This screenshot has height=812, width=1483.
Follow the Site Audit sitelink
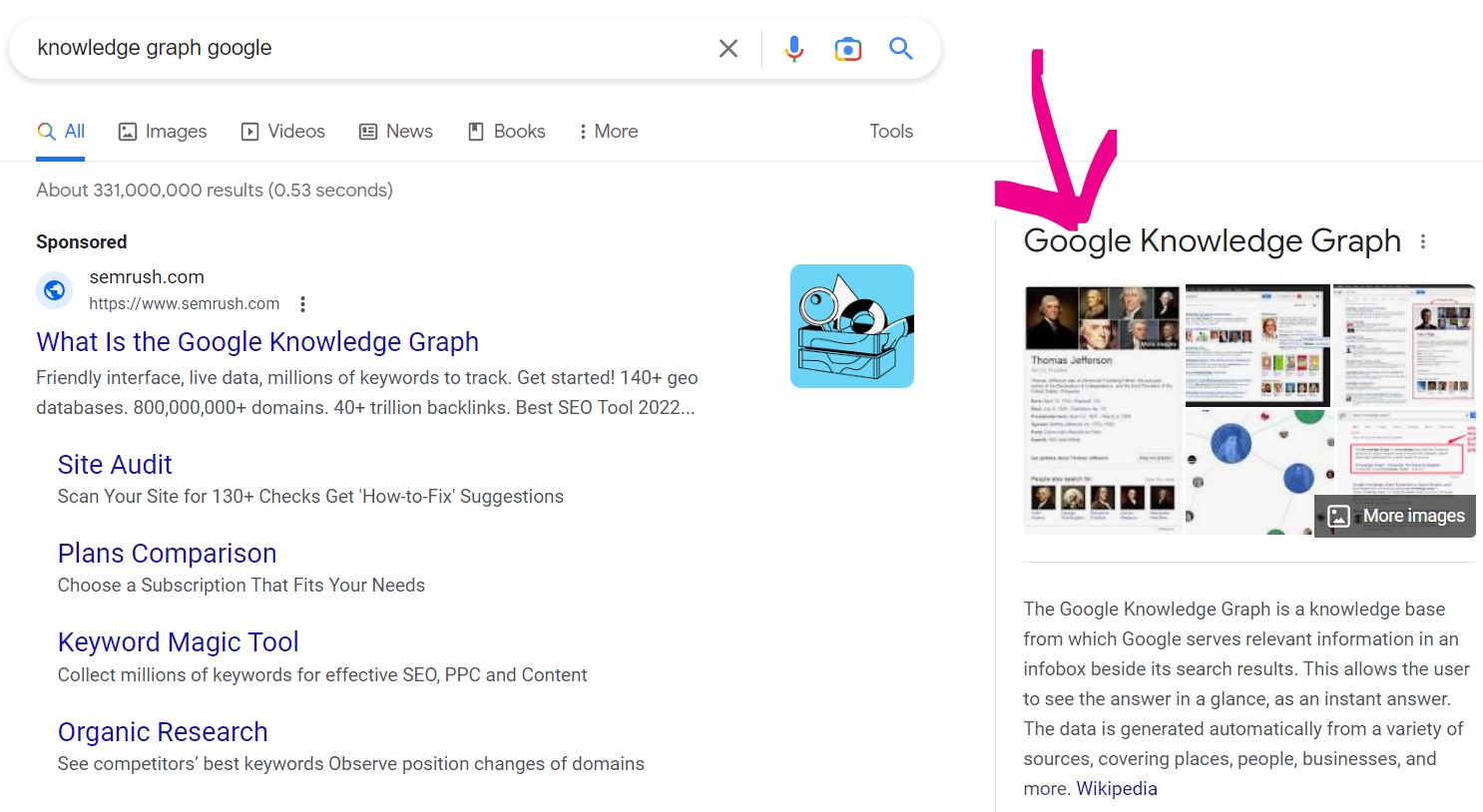click(x=115, y=465)
